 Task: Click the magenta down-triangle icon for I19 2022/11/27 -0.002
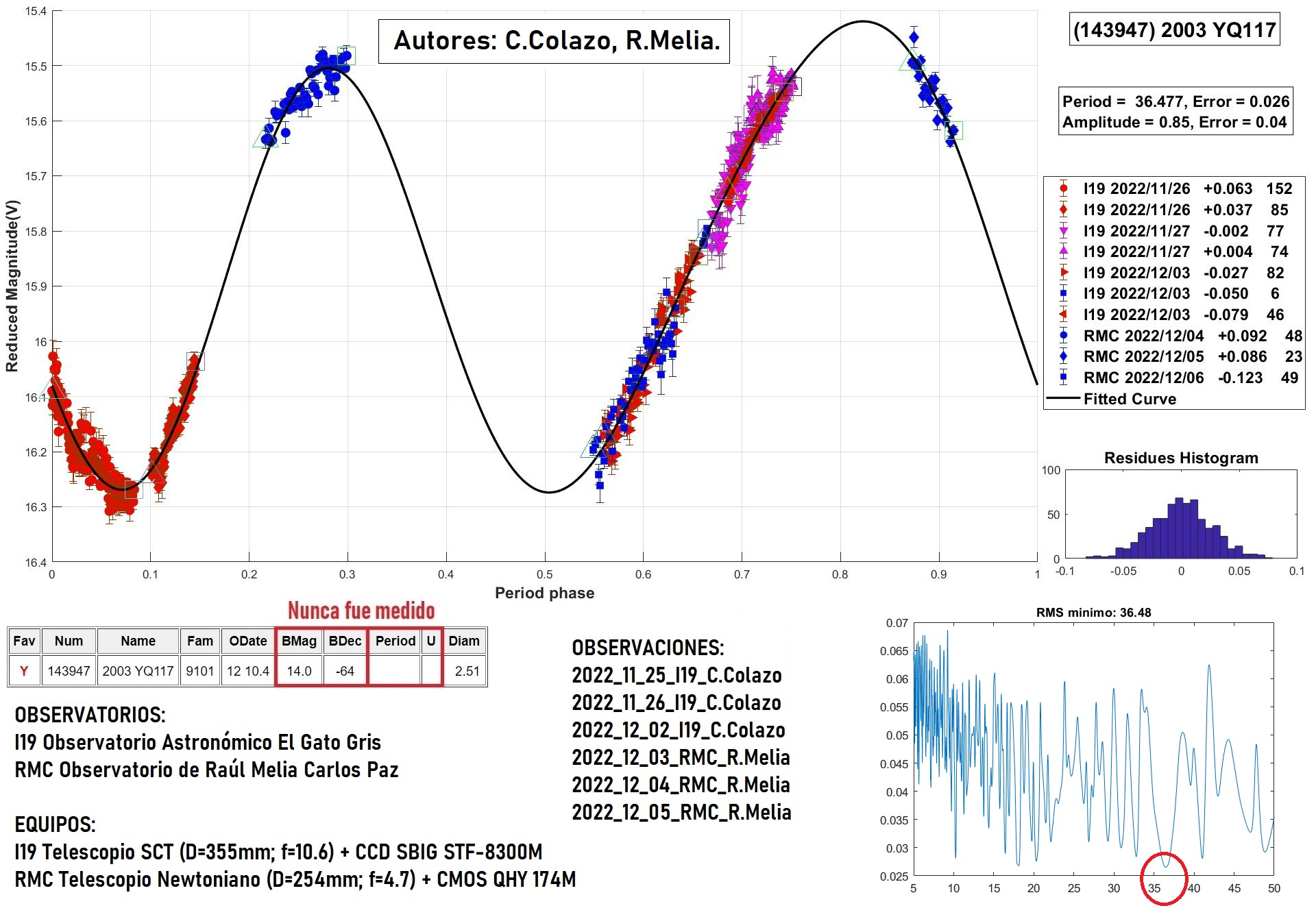[x=1063, y=231]
